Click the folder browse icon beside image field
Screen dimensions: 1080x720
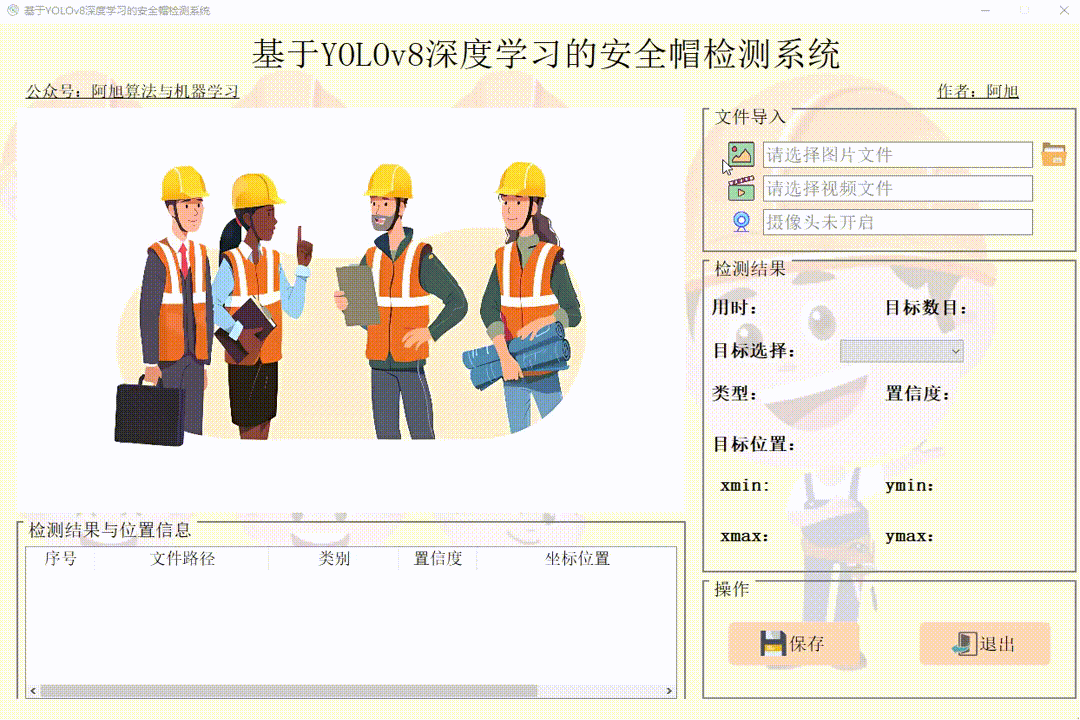click(x=1052, y=154)
